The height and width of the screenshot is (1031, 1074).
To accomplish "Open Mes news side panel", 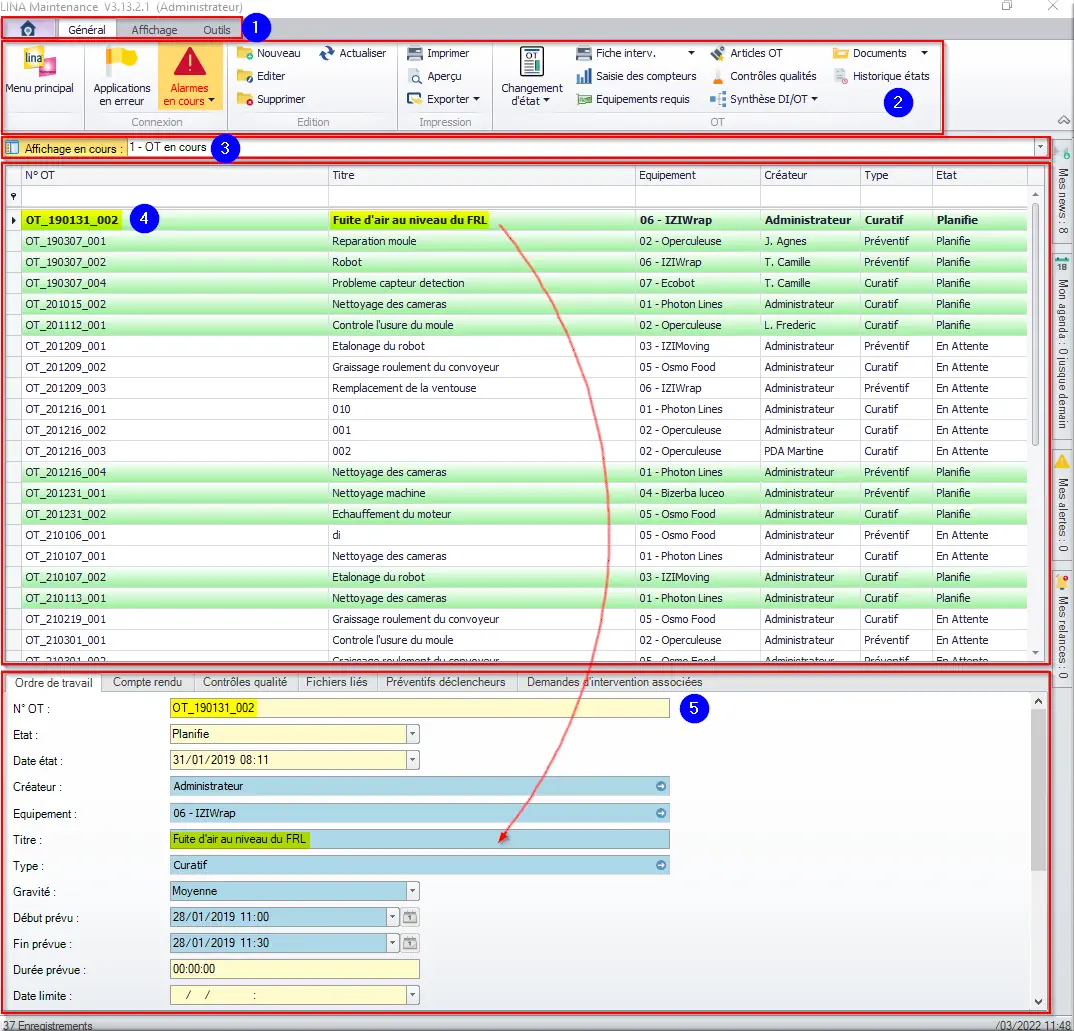I will coord(1062,192).
